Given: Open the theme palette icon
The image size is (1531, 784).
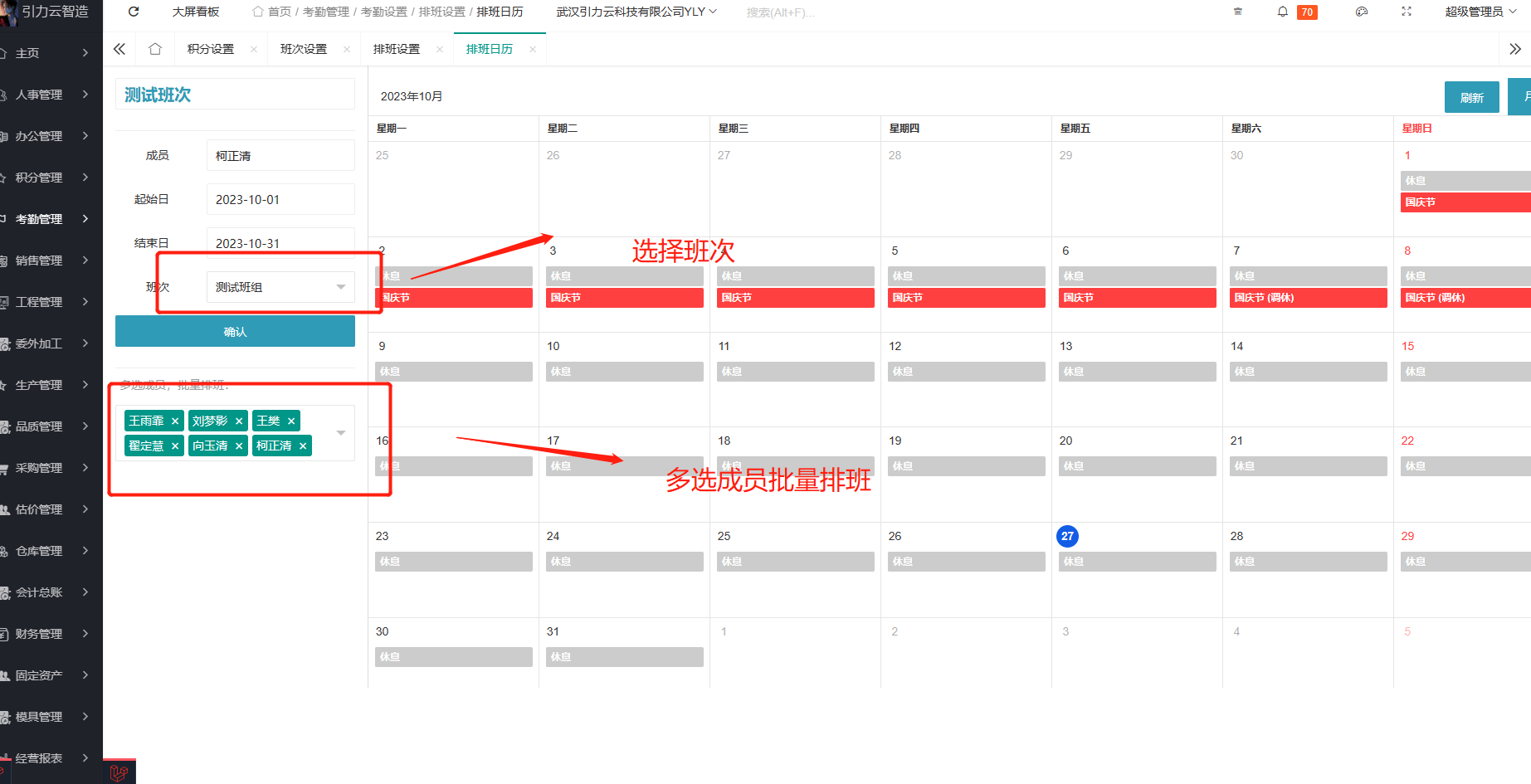Looking at the screenshot, I should (x=1361, y=12).
